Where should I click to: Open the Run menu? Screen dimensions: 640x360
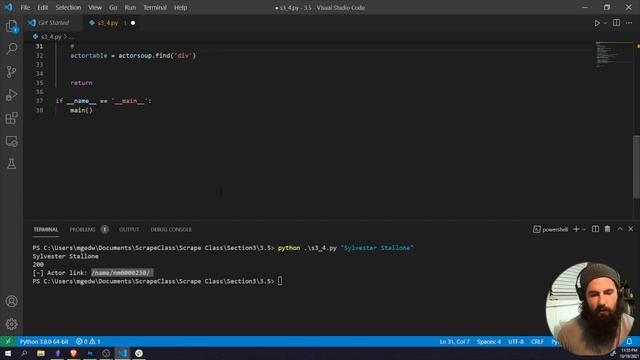[x=130, y=7]
